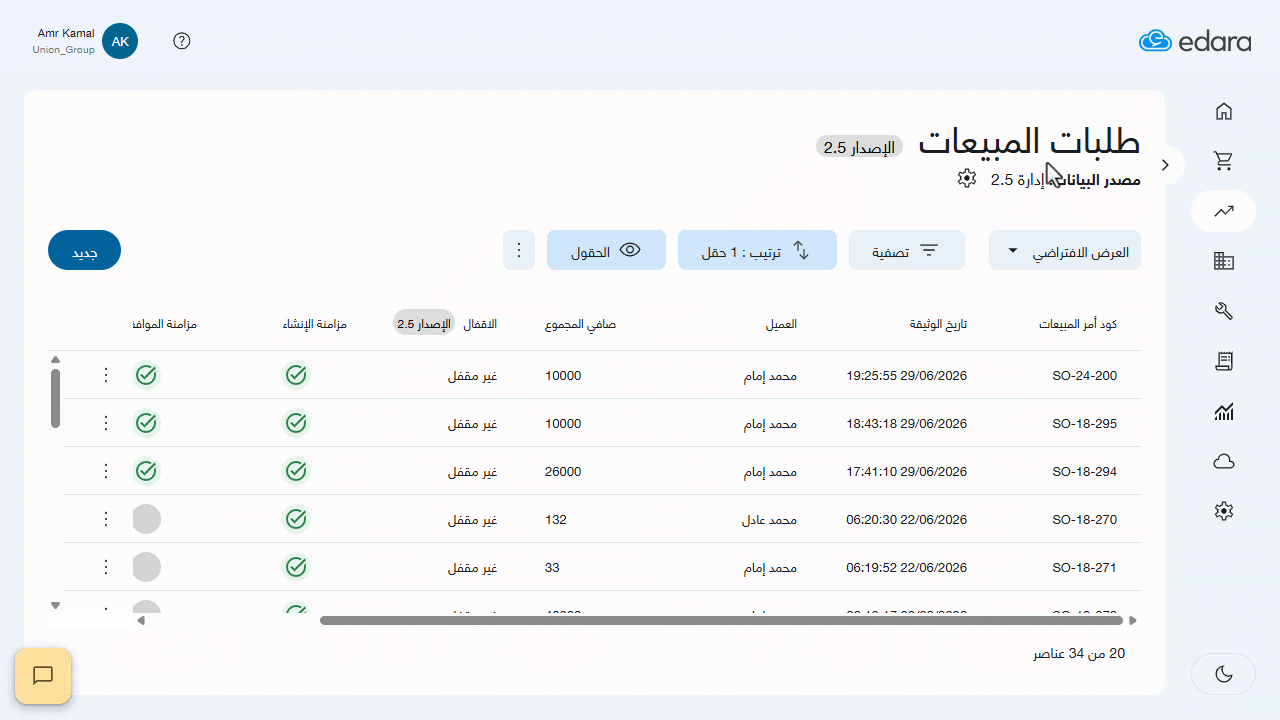Image resolution: width=1280 pixels, height=720 pixels.
Task: Click the horizontal scroll left arrow
Action: click(141, 620)
